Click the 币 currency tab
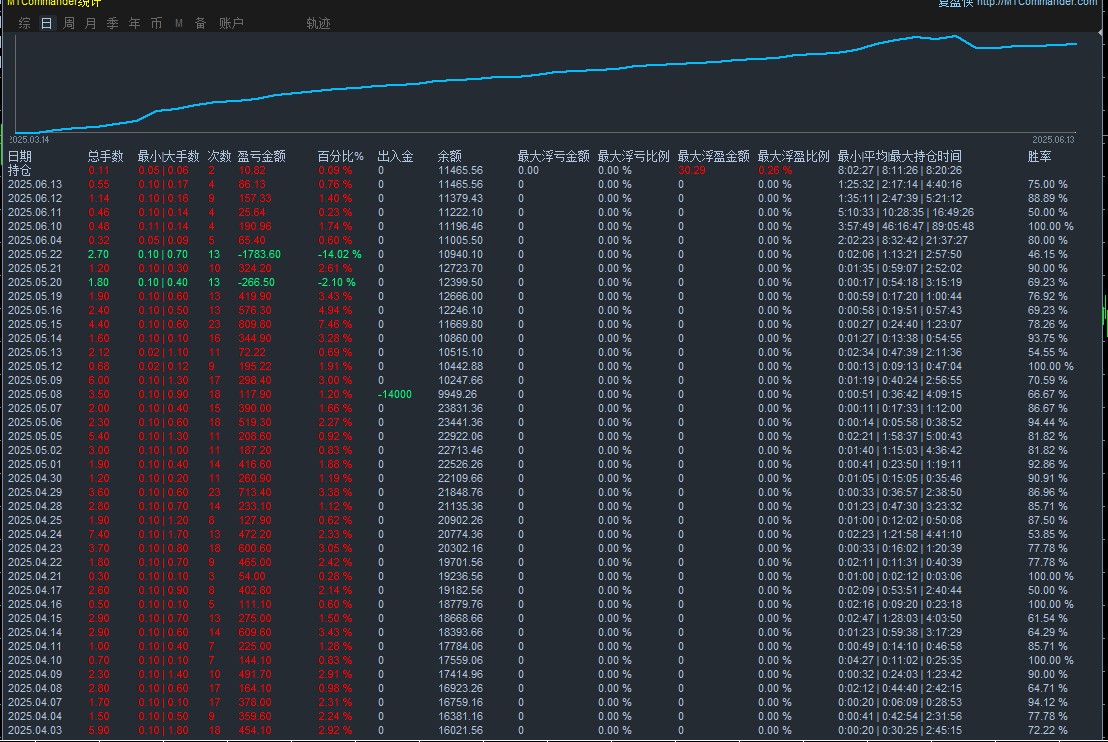Viewport: 1108px width, 742px height. (156, 23)
